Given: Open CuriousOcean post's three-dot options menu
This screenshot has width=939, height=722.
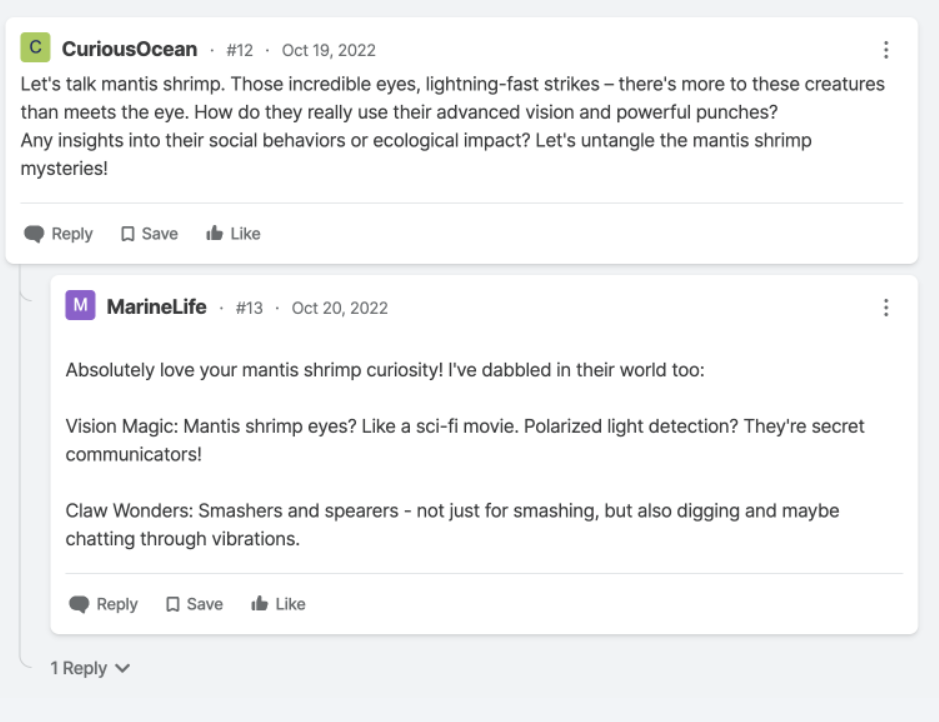Looking at the screenshot, I should [885, 49].
